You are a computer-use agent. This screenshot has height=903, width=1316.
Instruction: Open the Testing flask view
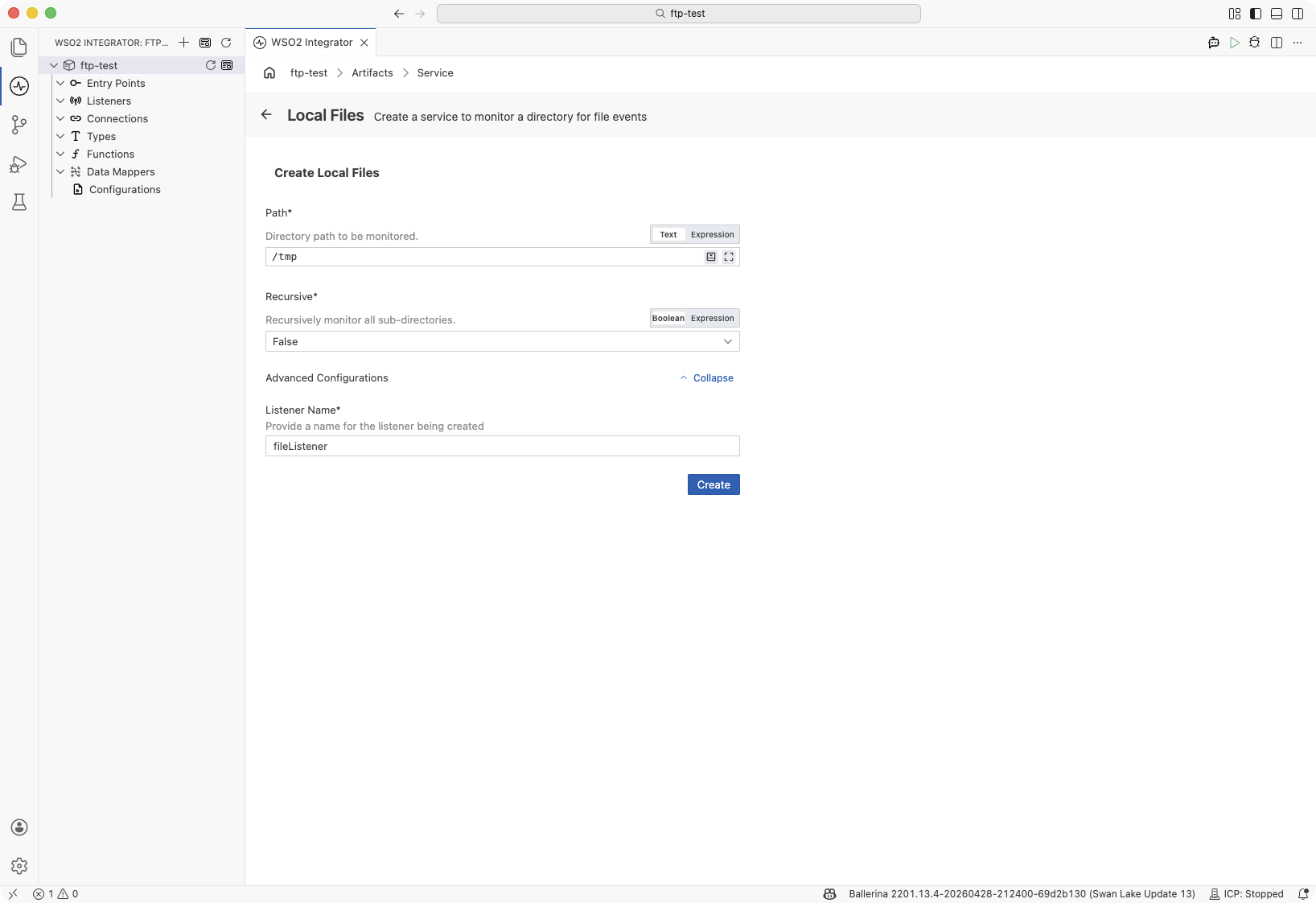click(19, 202)
